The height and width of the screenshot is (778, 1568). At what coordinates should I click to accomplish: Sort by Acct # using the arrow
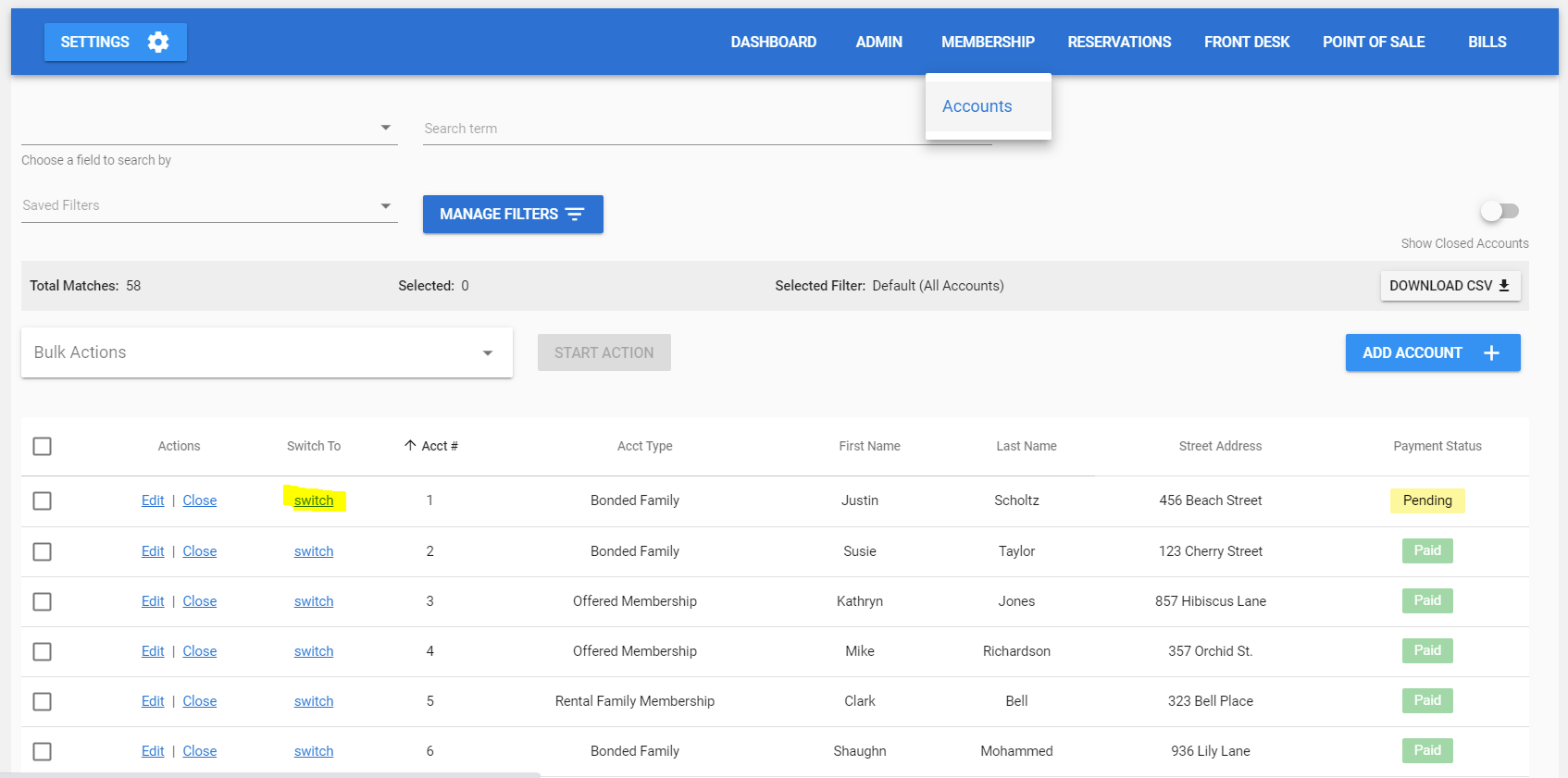tap(410, 445)
